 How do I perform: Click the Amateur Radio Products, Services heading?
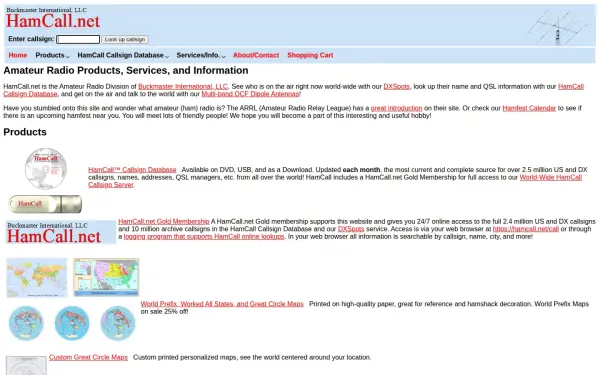[x=126, y=70]
